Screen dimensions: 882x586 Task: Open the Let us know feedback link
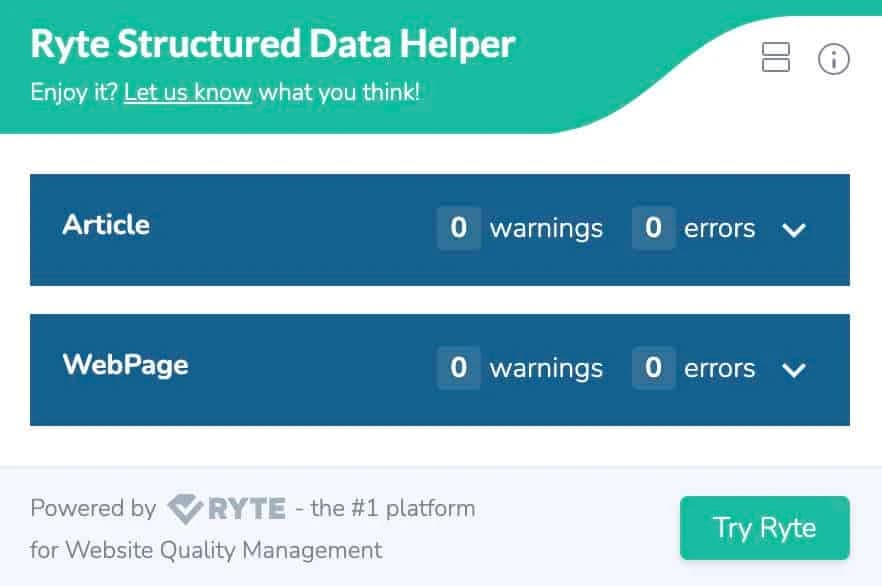click(x=186, y=92)
